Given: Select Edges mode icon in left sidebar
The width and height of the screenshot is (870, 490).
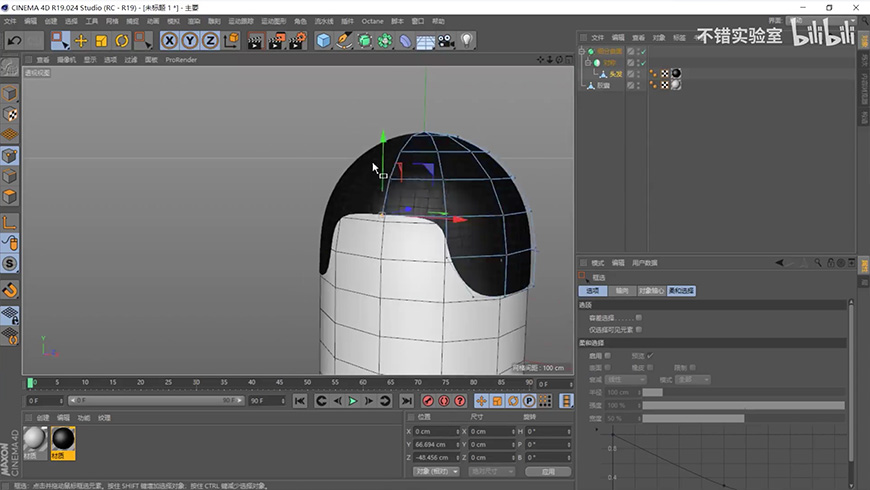Looking at the screenshot, I should (x=9, y=176).
